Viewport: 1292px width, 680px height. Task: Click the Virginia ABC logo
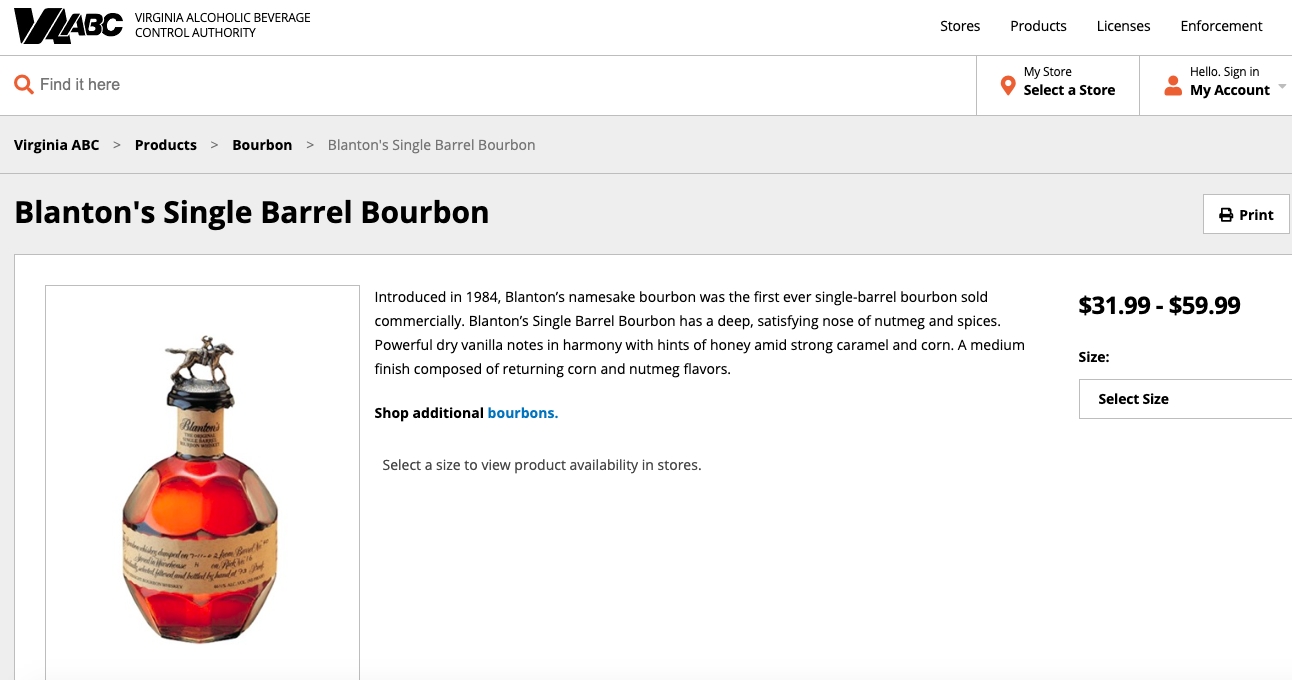click(x=68, y=26)
